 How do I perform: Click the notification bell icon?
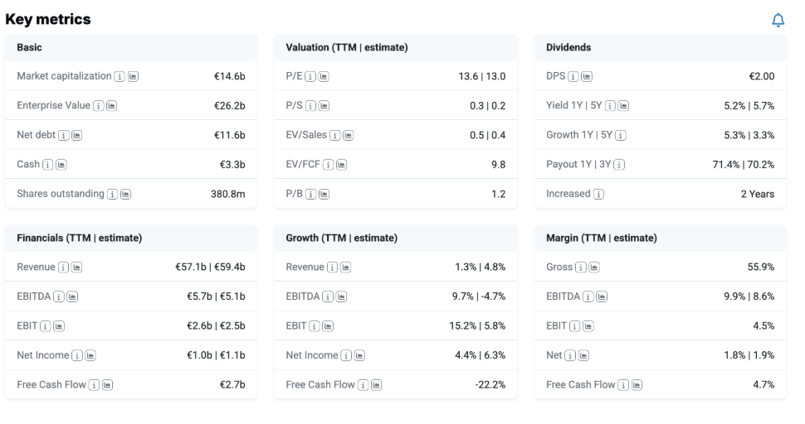pos(778,20)
